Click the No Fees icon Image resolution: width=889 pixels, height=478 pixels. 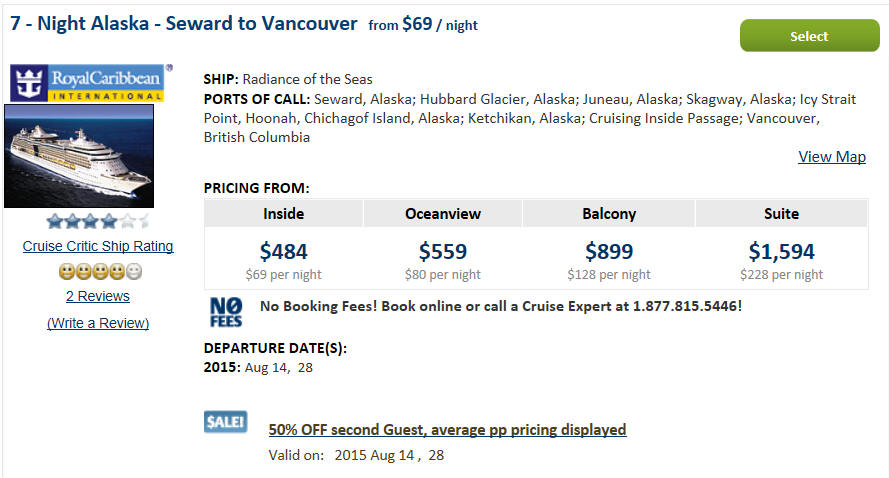(x=226, y=312)
